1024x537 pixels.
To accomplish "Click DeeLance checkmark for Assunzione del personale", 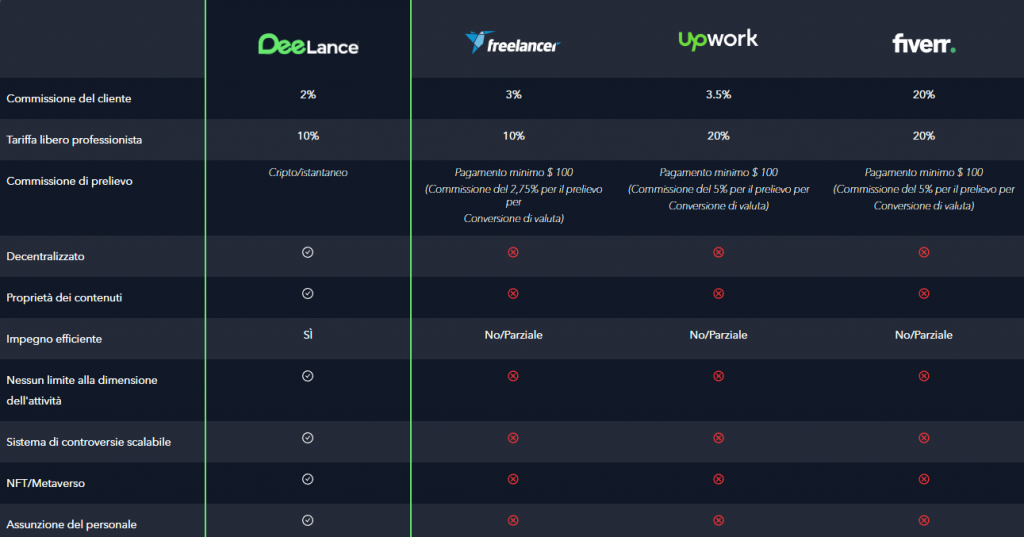I will point(308,520).
